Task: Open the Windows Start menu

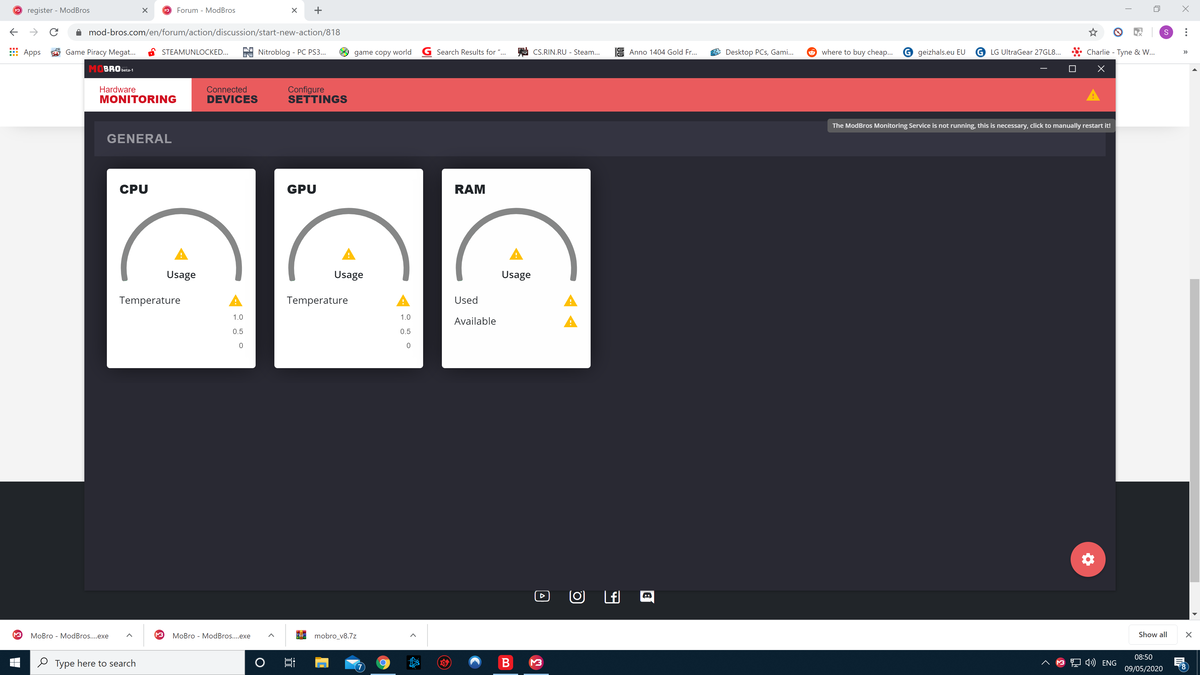Action: (14, 663)
